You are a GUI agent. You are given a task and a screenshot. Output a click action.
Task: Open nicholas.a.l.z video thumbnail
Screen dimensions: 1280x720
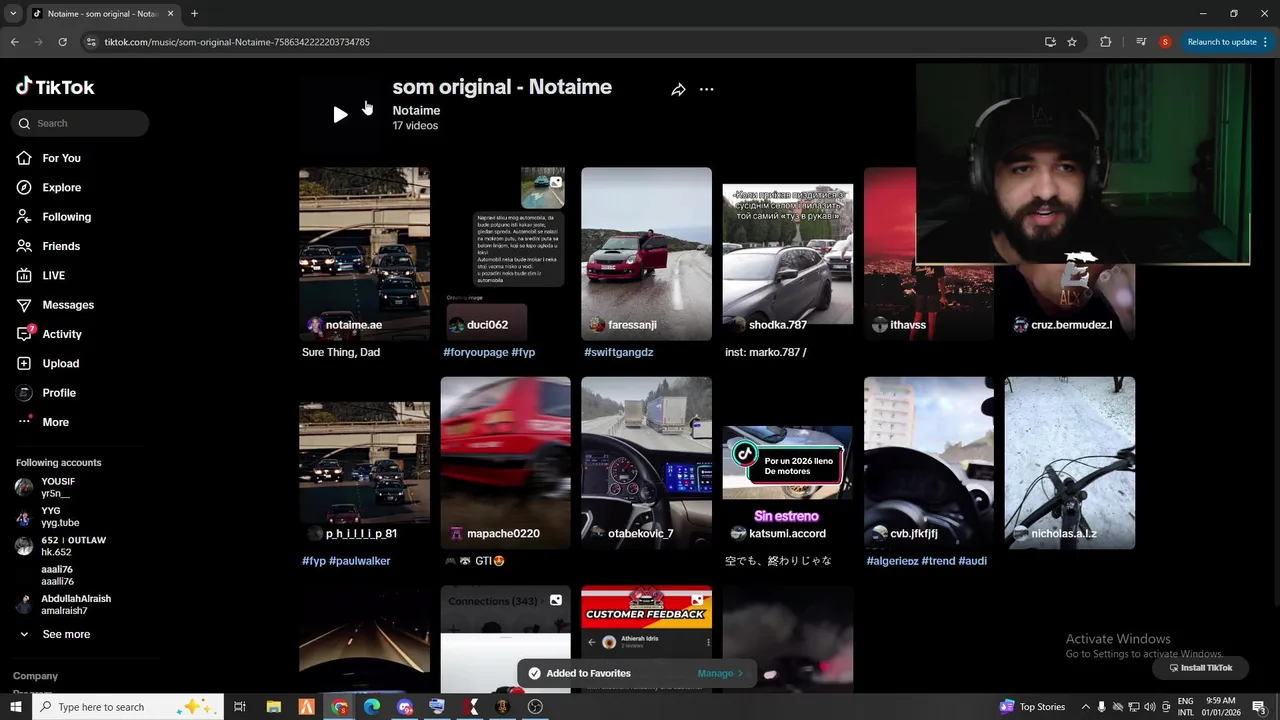(1070, 462)
